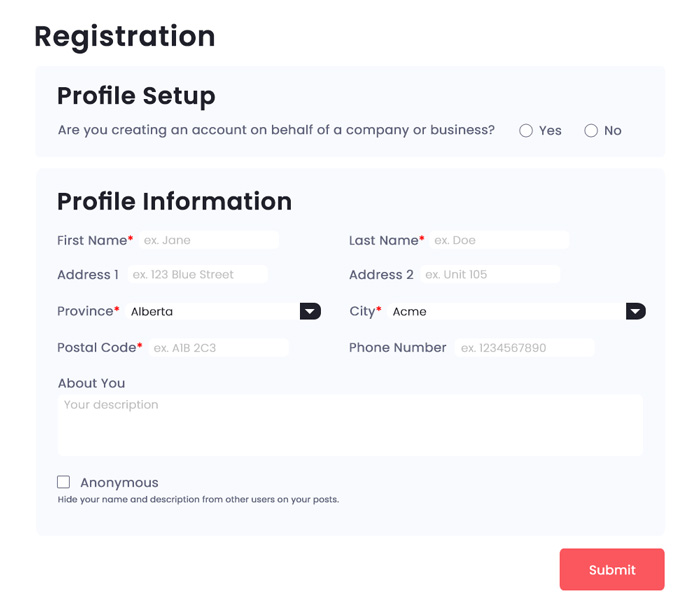The image size is (700, 616).
Task: Click the City dropdown arrow icon
Action: [636, 311]
